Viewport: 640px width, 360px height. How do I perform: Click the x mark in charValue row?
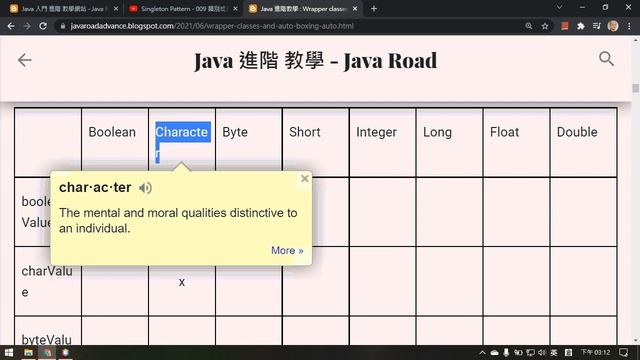point(182,282)
